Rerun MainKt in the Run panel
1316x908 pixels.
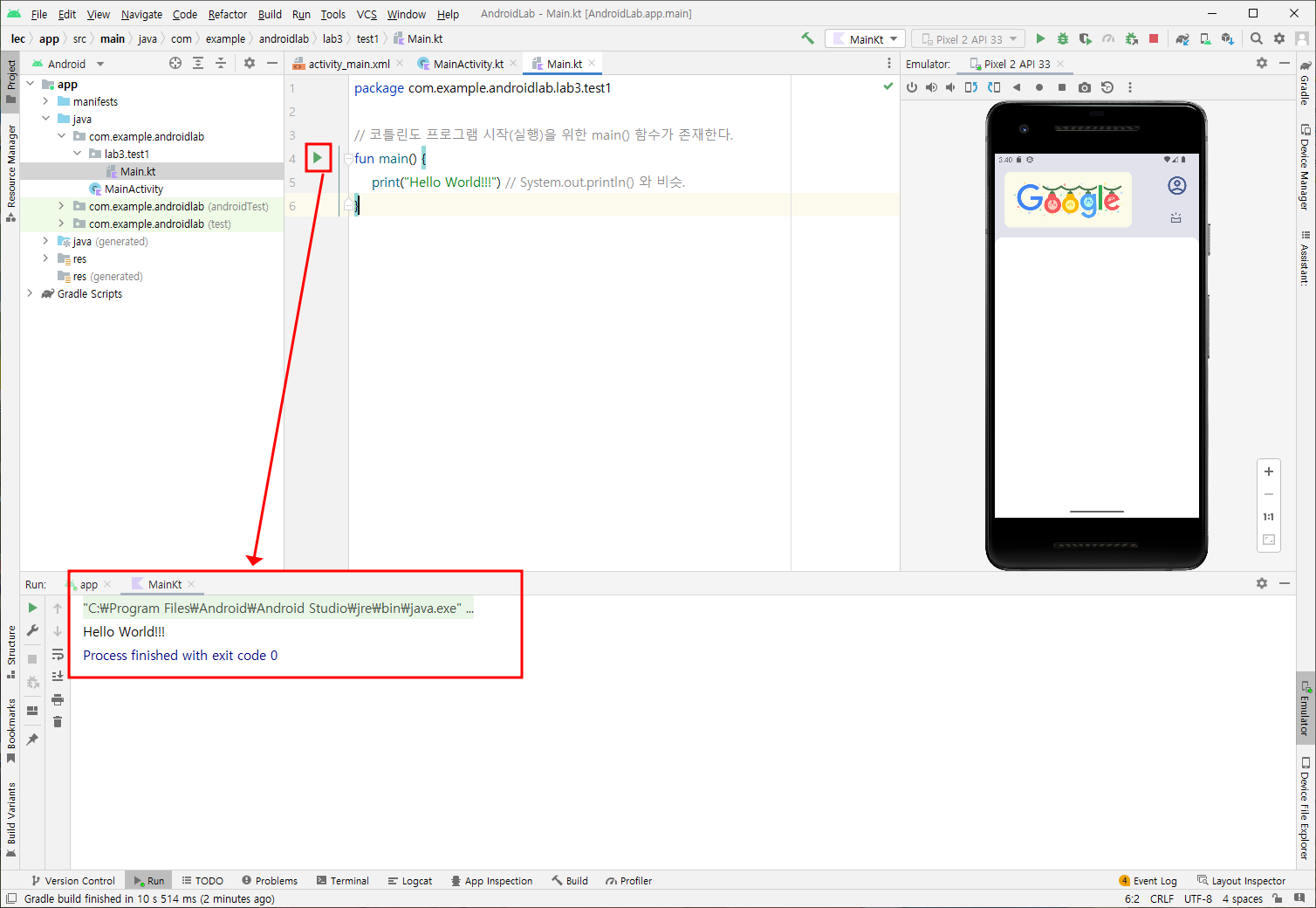point(32,608)
